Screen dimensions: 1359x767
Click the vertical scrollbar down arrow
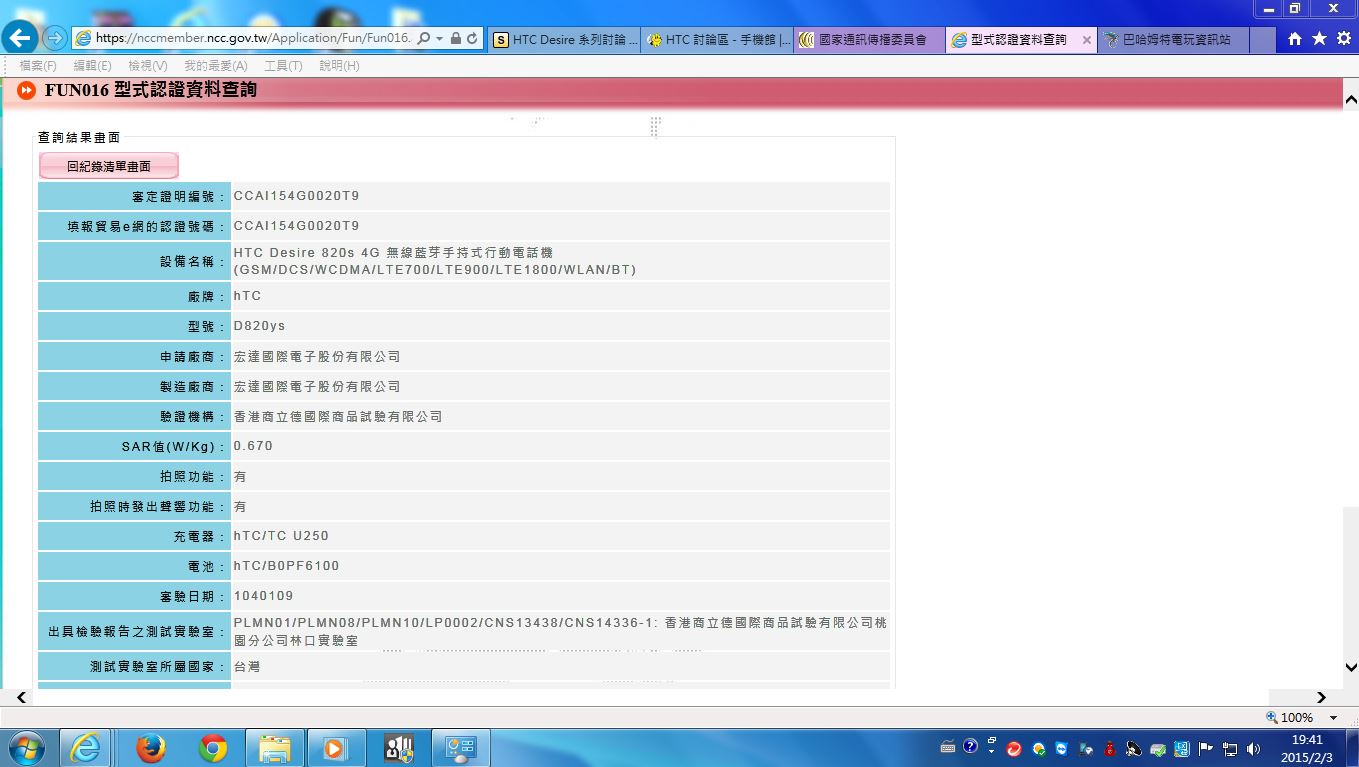coord(1351,667)
